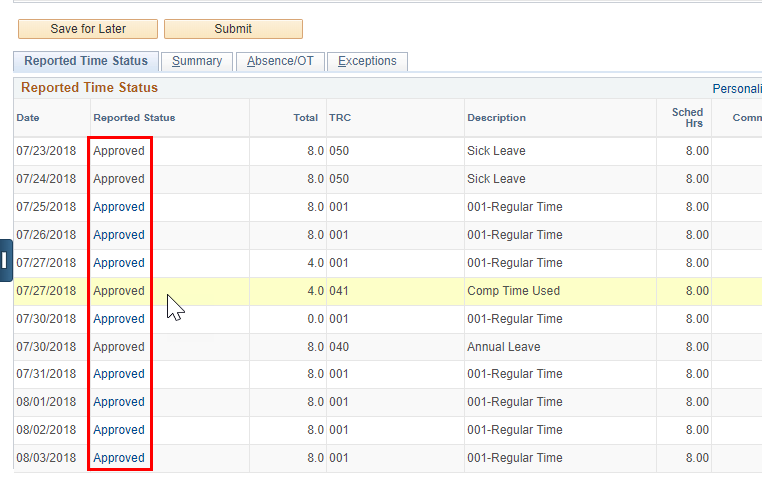
Task: Open Approved status link for 07/25/2018
Action: (x=119, y=207)
